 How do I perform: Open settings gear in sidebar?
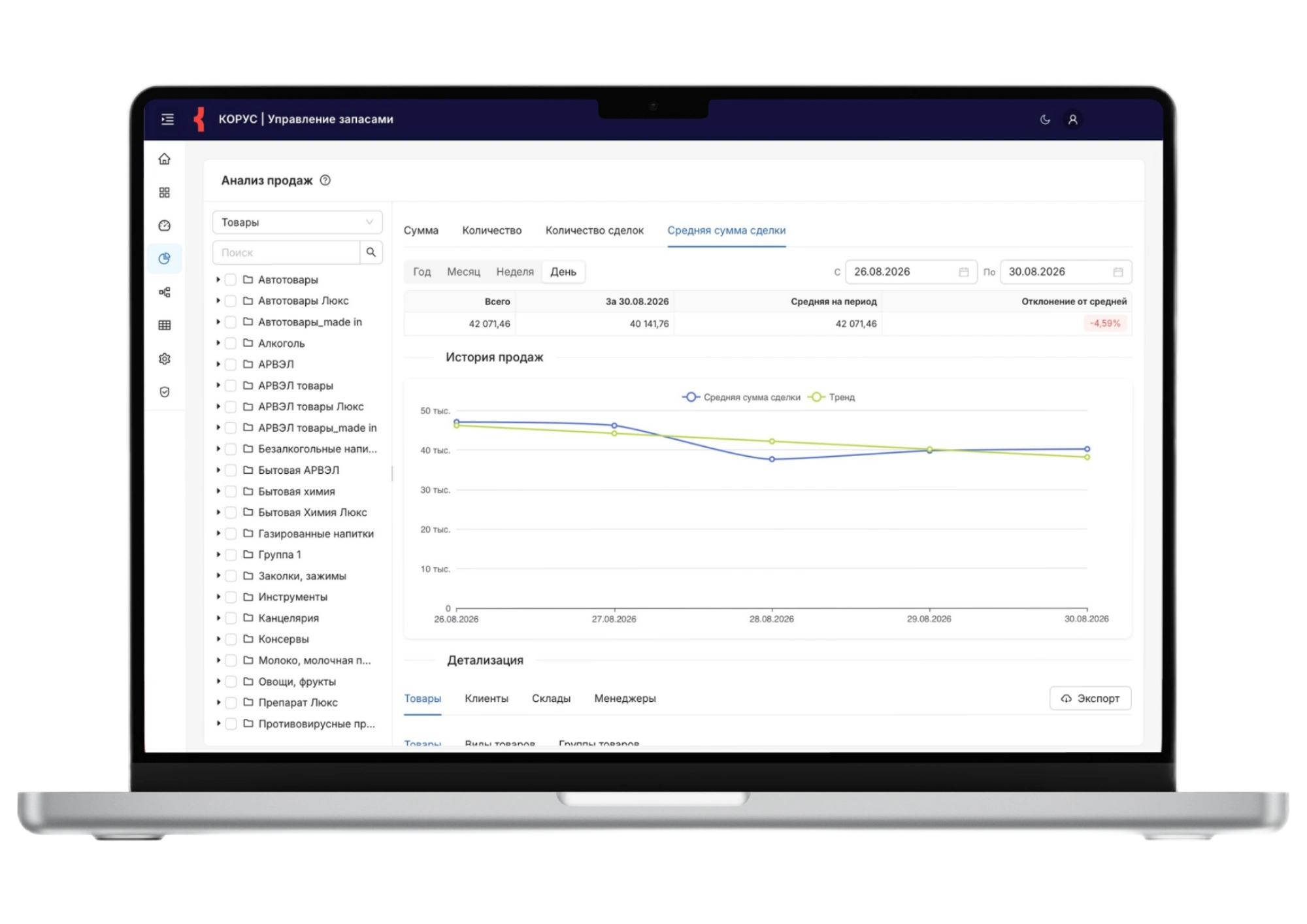pos(165,359)
